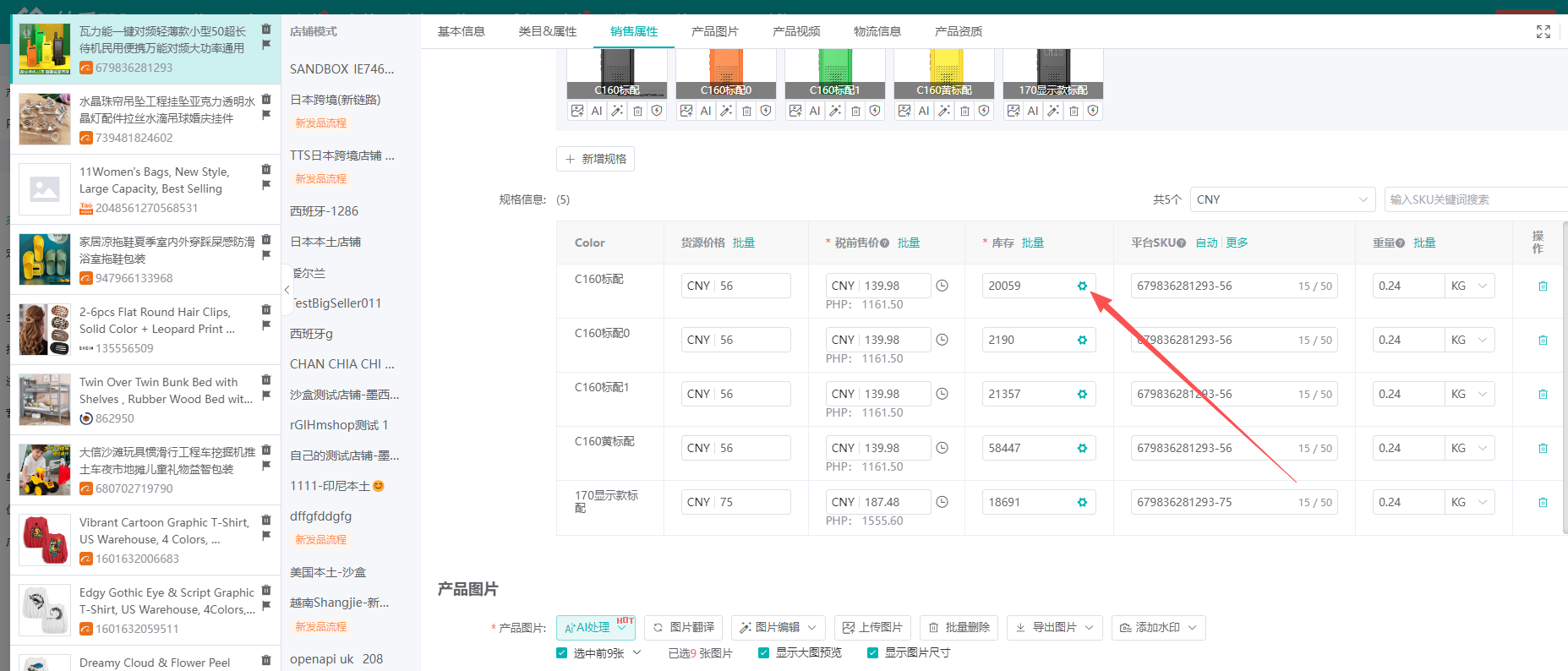Toggle the 选中前9张 checkbox
The width and height of the screenshot is (1568, 671).
click(562, 652)
